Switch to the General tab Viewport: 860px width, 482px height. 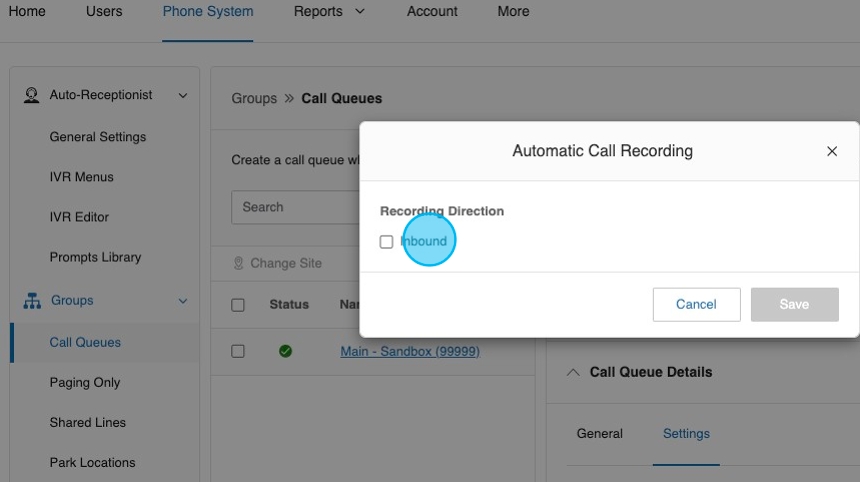600,434
